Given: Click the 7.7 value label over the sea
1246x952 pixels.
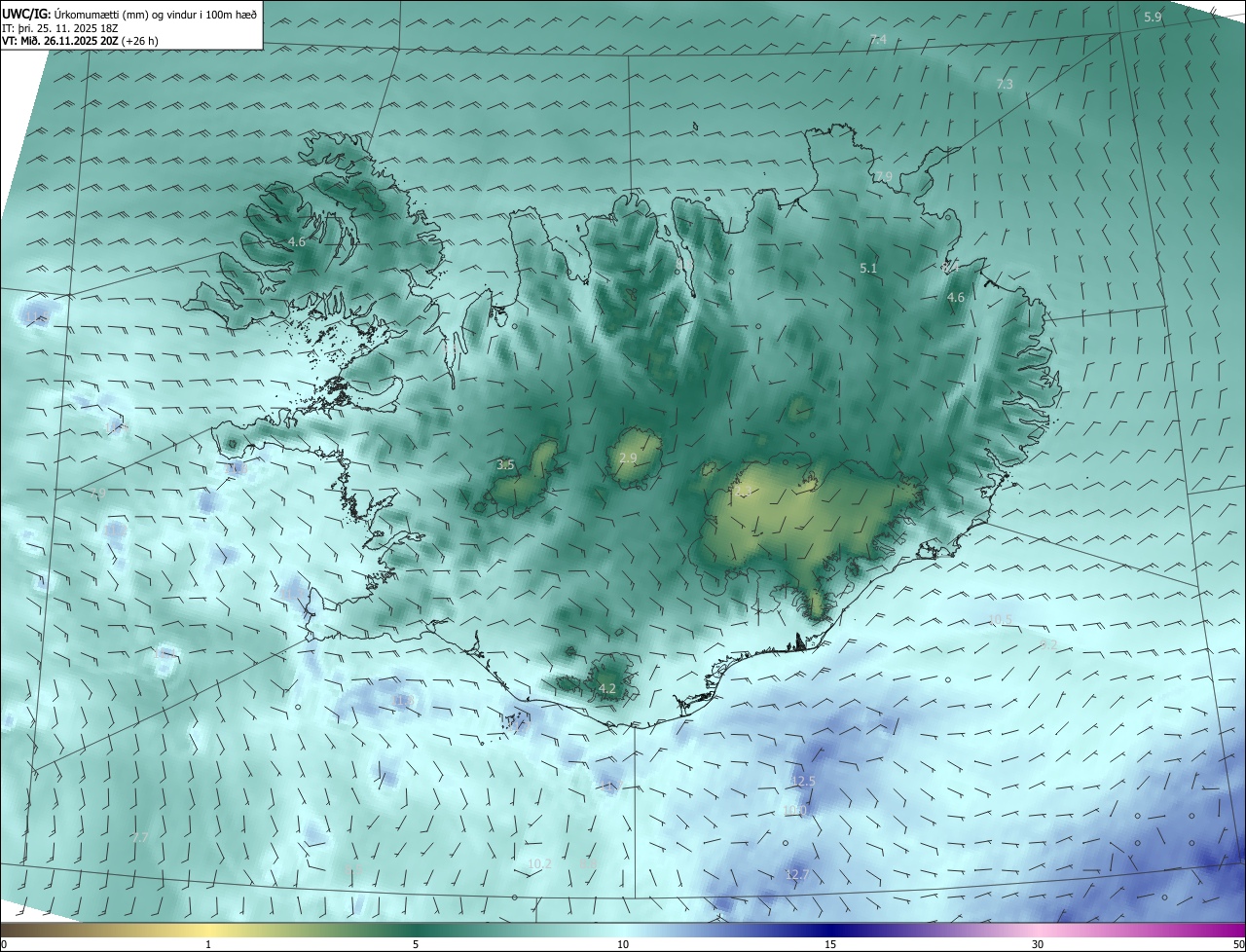Looking at the screenshot, I should click(x=140, y=837).
